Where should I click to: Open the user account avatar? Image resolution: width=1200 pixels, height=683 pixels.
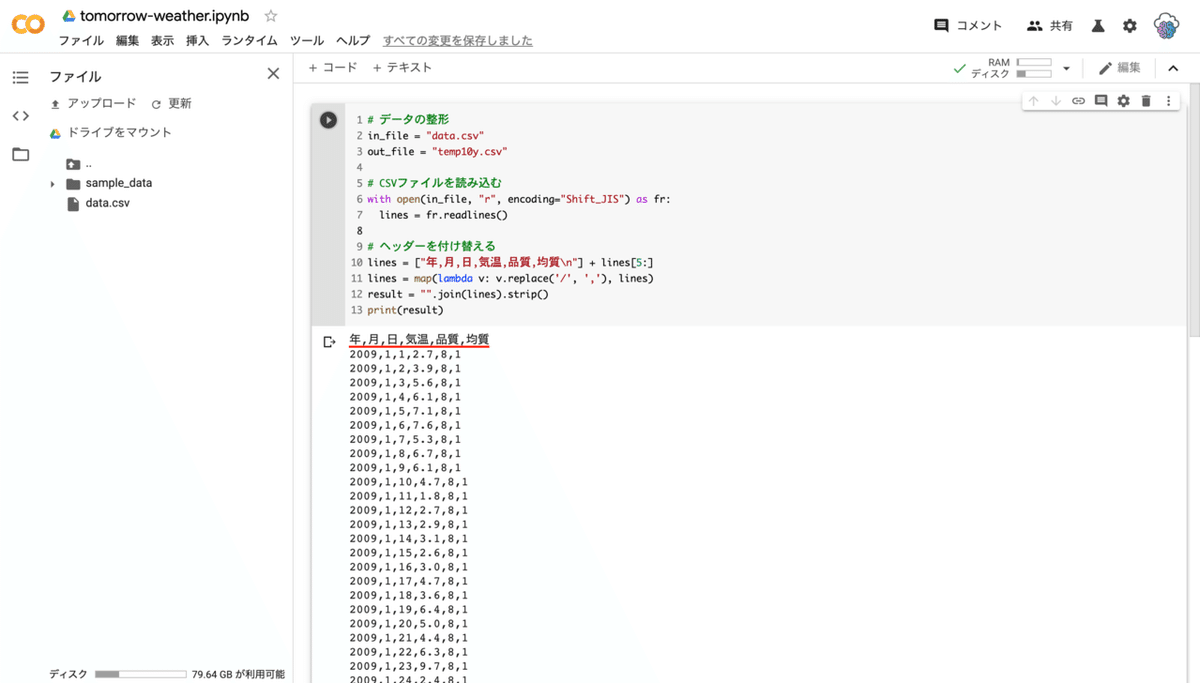(x=1166, y=26)
